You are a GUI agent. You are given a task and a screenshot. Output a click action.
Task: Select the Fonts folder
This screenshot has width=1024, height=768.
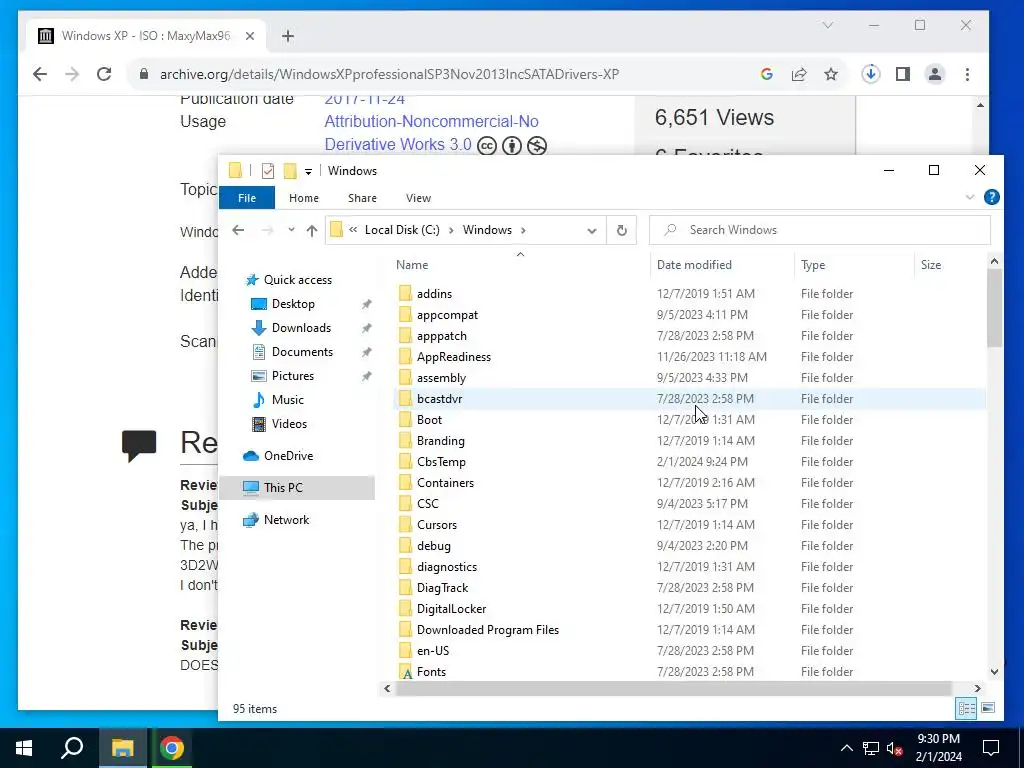coord(431,671)
